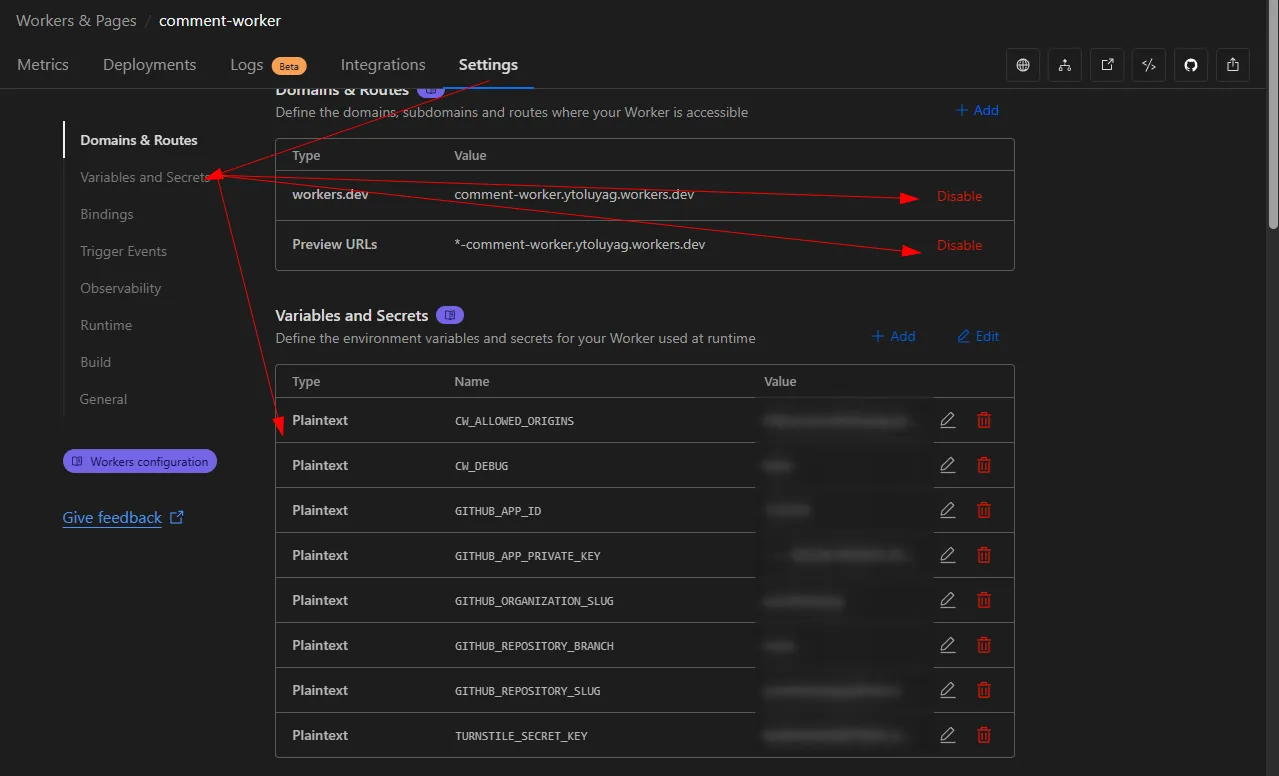Click the share/upload icon button
This screenshot has height=776, width=1279.
coord(1233,65)
